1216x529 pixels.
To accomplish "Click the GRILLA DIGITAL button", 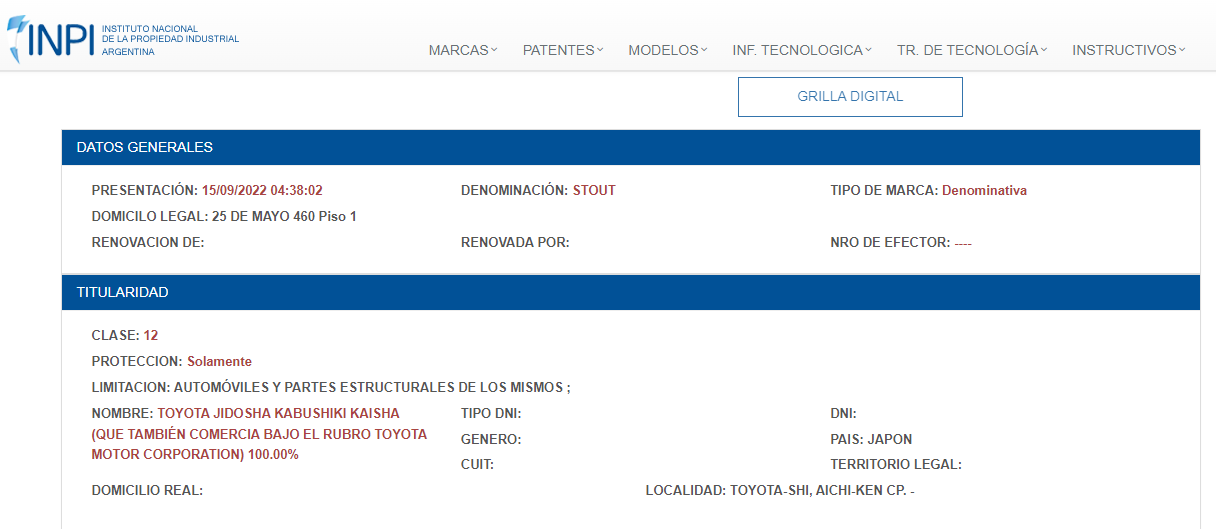I will [x=850, y=97].
